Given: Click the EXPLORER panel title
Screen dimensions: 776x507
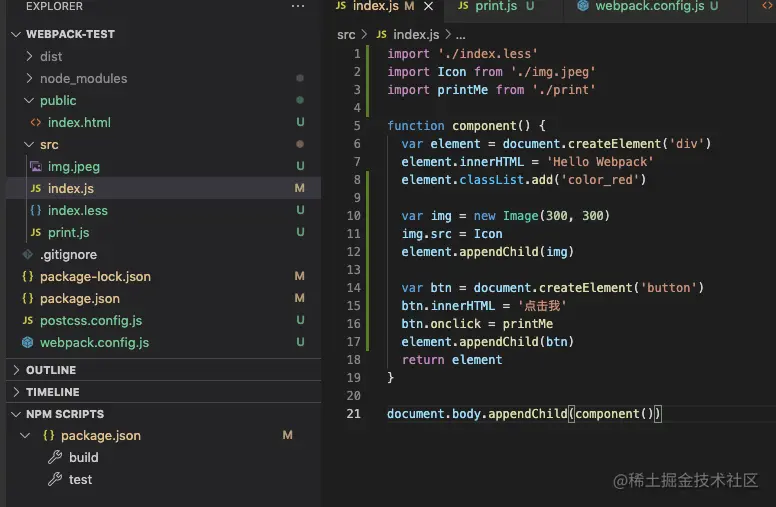Looking at the screenshot, I should click(54, 6).
